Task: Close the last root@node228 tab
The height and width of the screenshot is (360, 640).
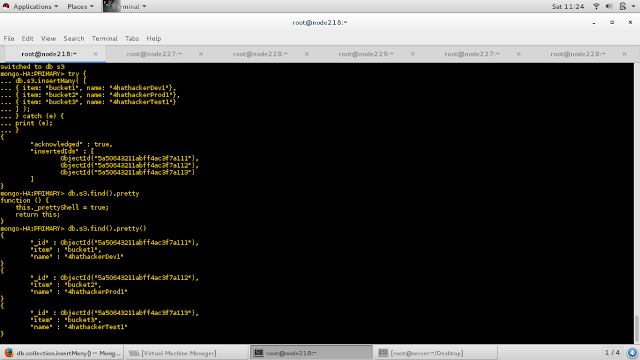Action: 624,54
